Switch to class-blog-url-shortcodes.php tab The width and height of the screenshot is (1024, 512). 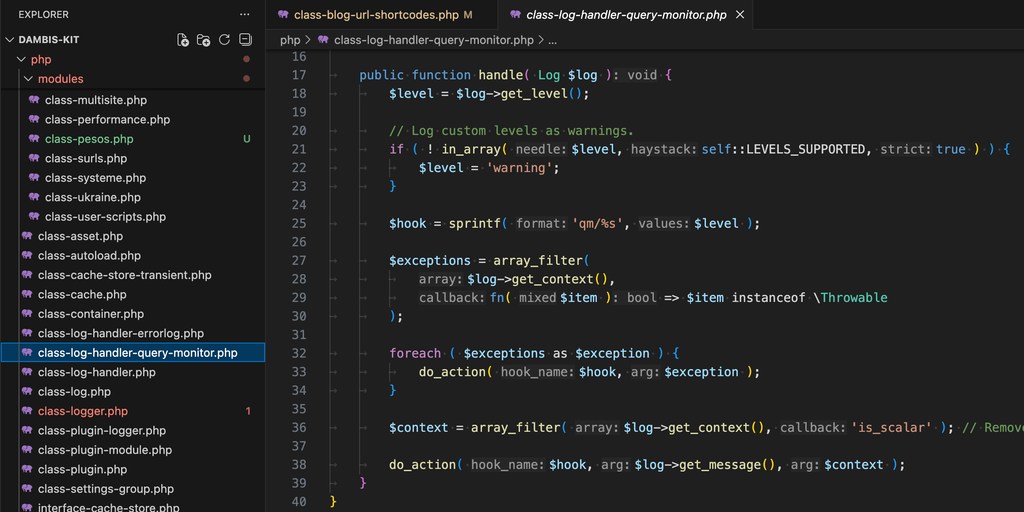tap(376, 15)
